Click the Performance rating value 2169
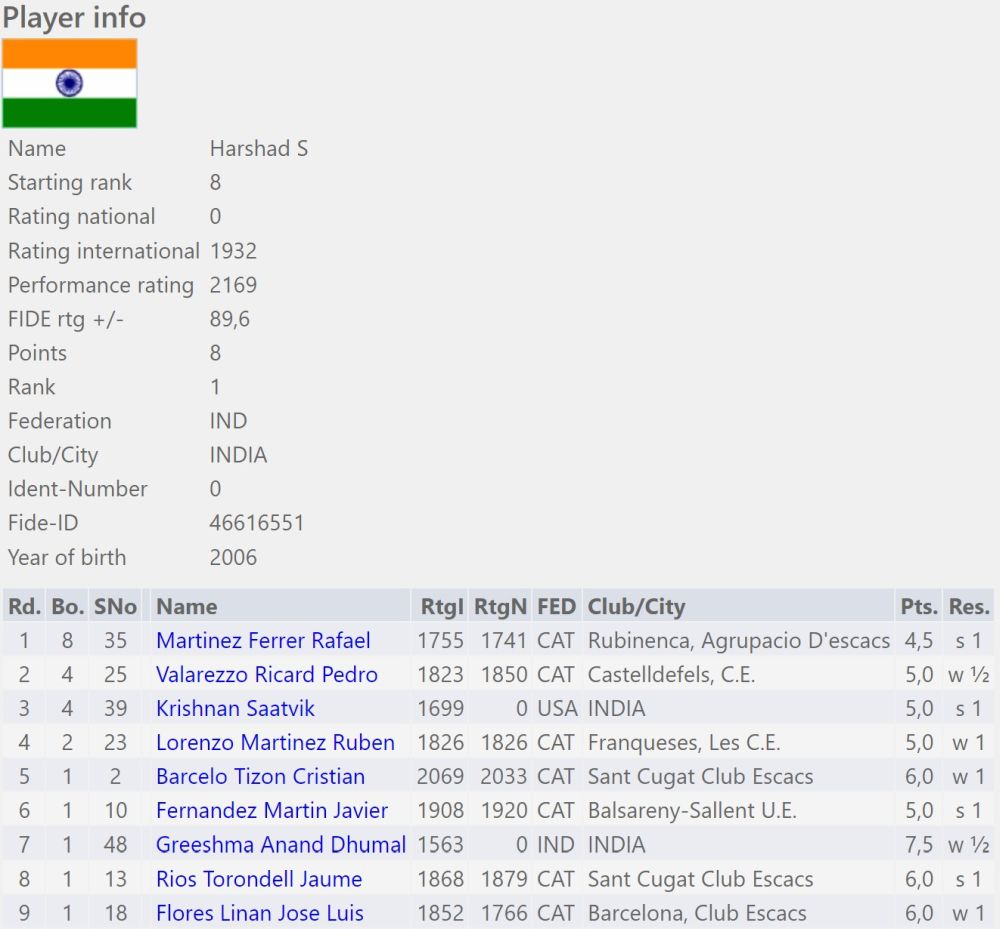The width and height of the screenshot is (1000, 929). 233,285
